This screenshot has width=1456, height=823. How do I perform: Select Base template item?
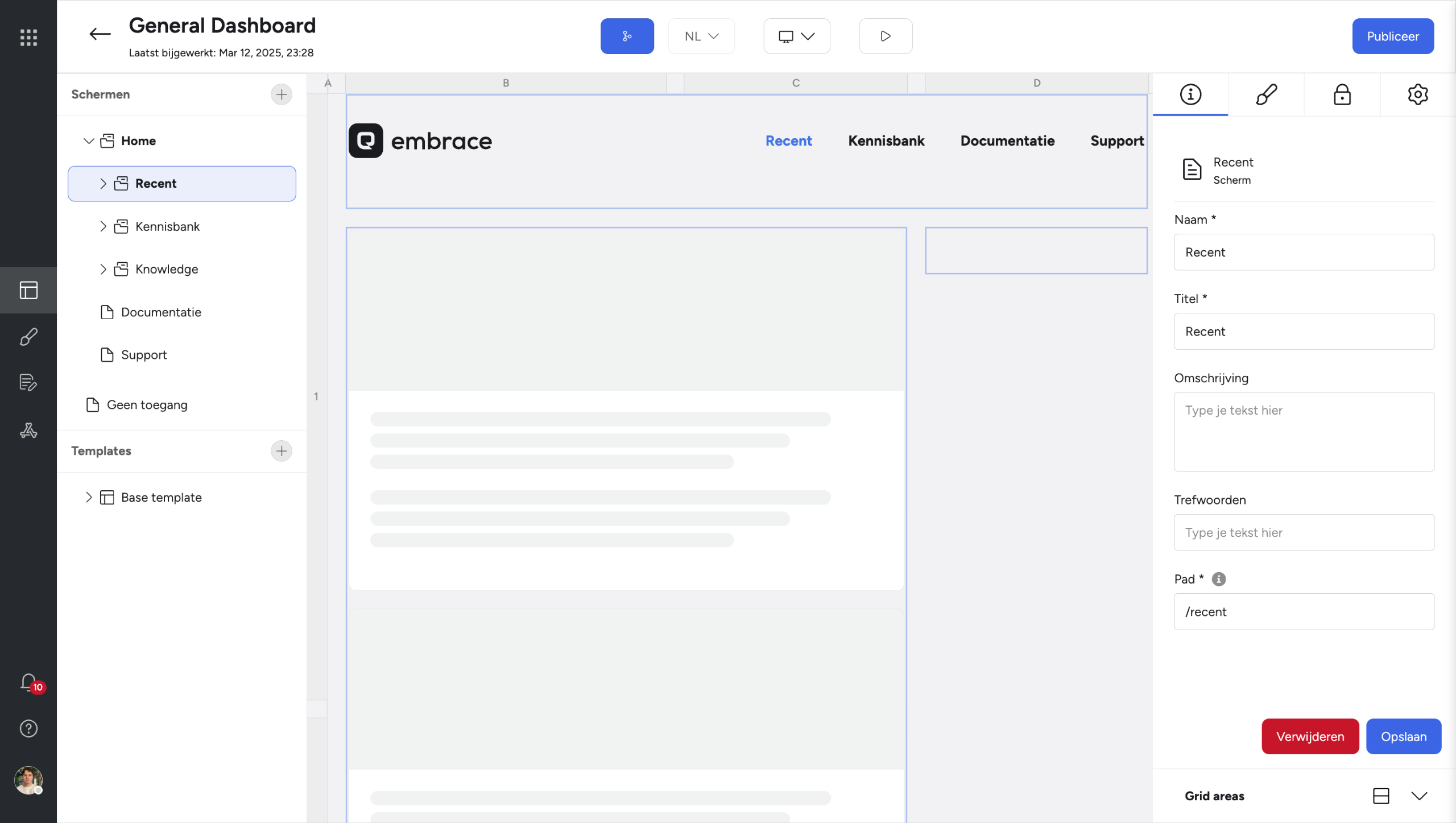click(162, 498)
